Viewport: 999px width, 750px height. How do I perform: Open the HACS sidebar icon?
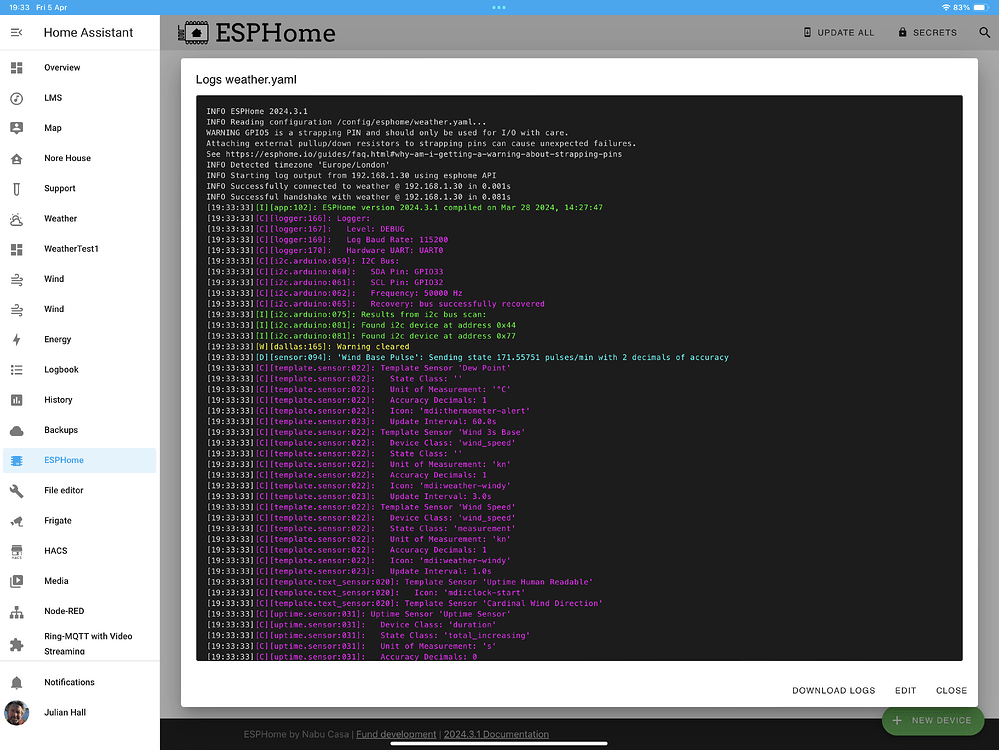tap(16, 550)
